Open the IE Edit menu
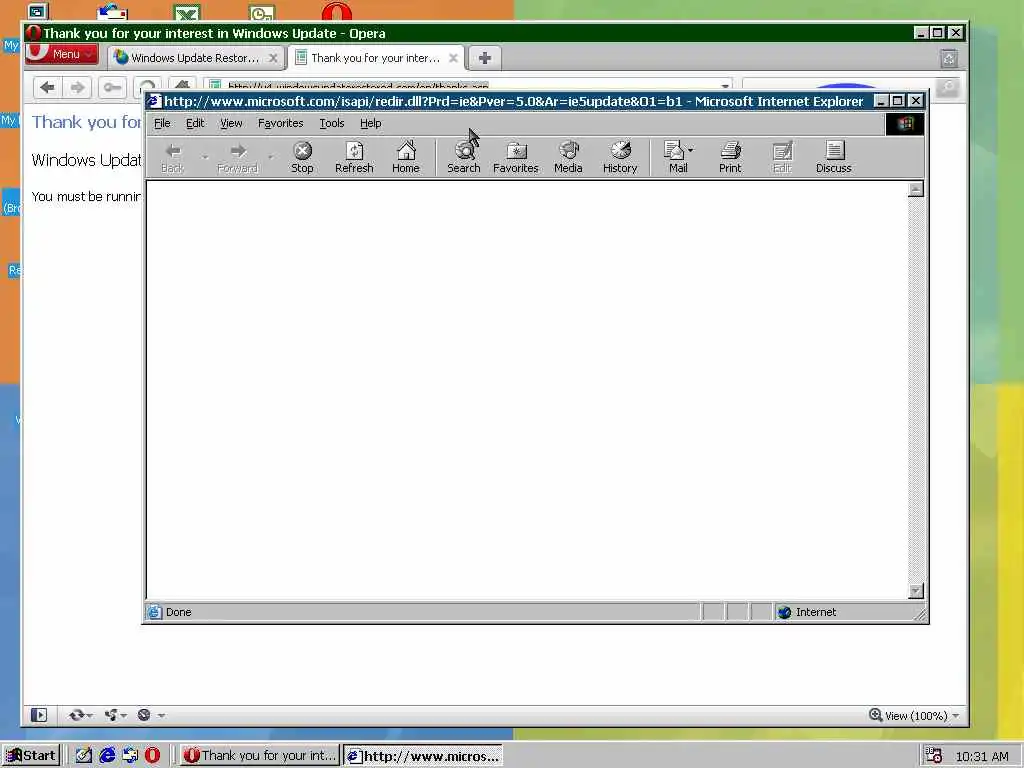Image resolution: width=1024 pixels, height=768 pixels. point(195,123)
